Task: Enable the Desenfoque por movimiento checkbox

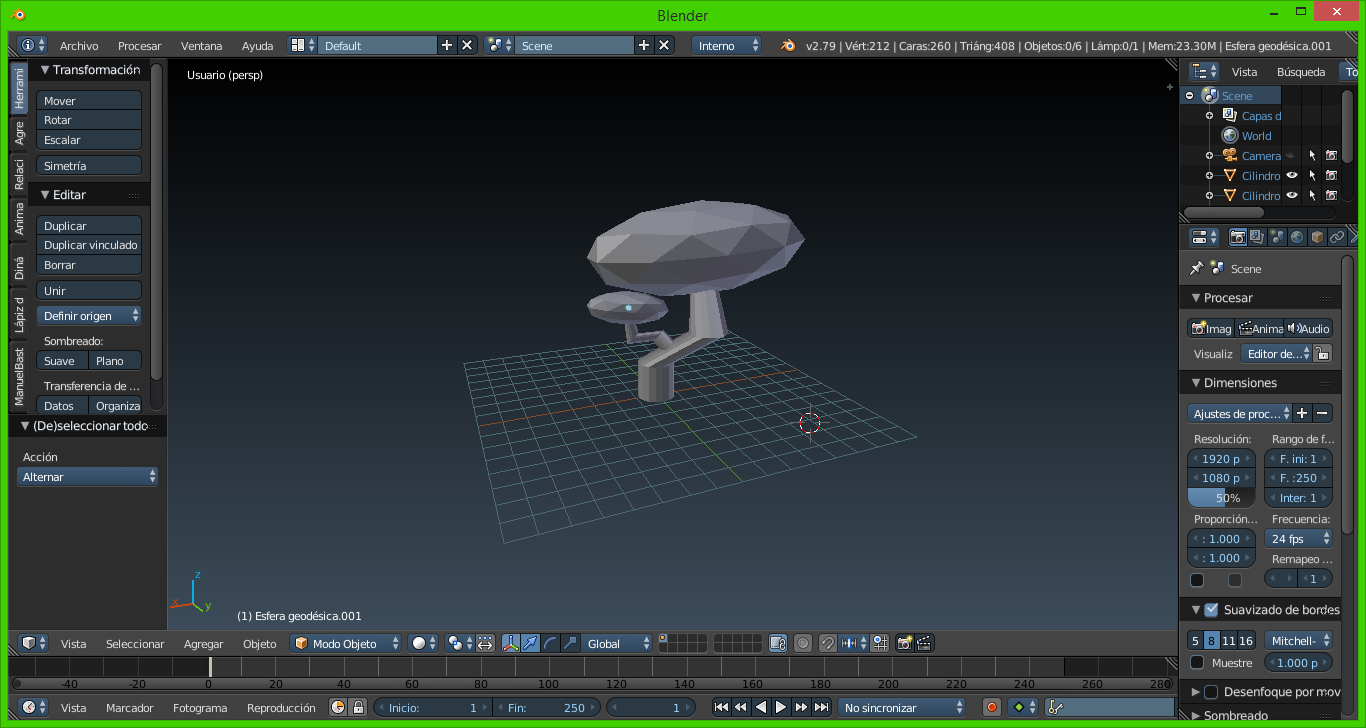Action: coord(1211,692)
